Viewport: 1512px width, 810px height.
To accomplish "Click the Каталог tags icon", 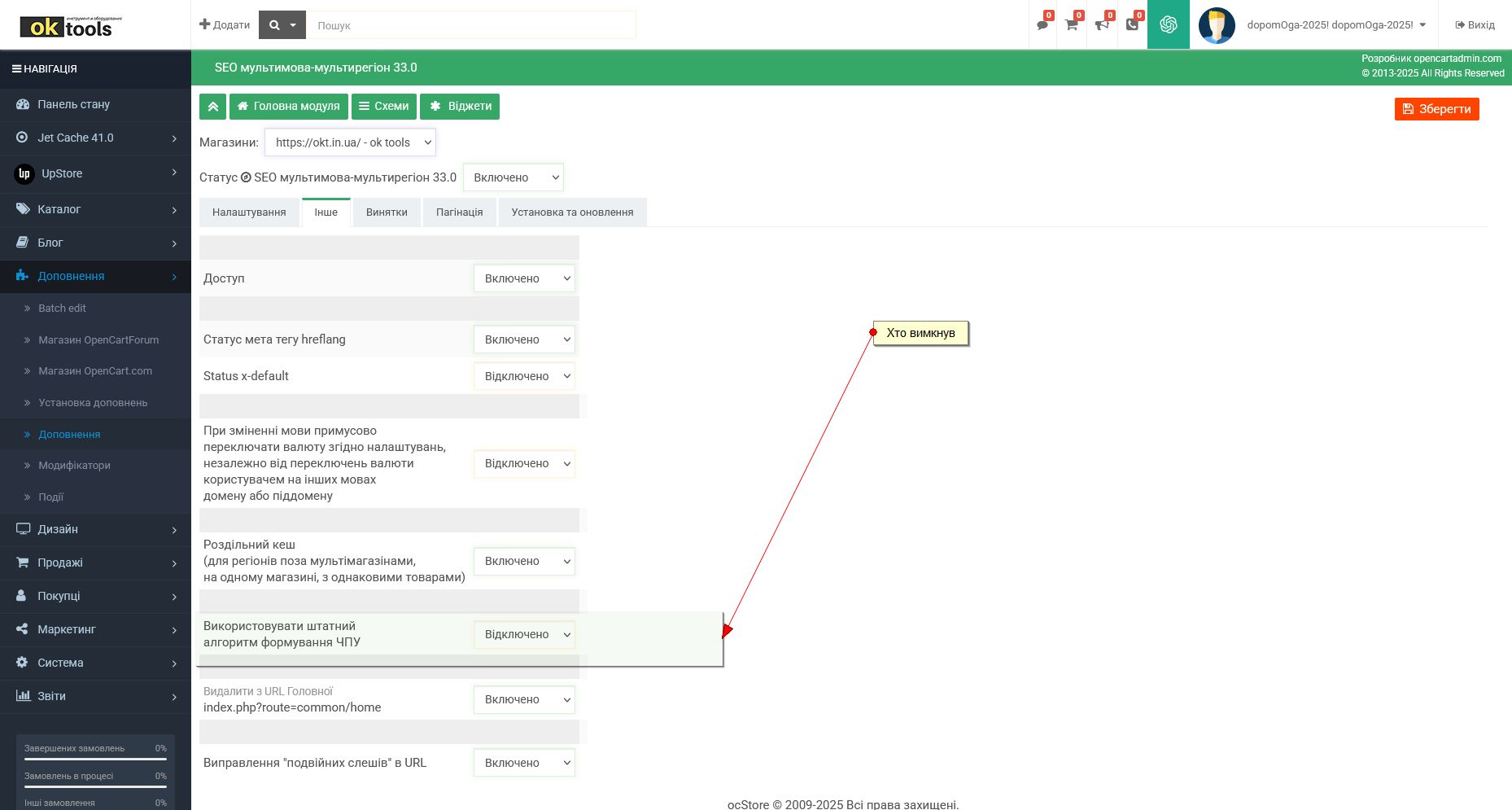I will click(x=23, y=209).
